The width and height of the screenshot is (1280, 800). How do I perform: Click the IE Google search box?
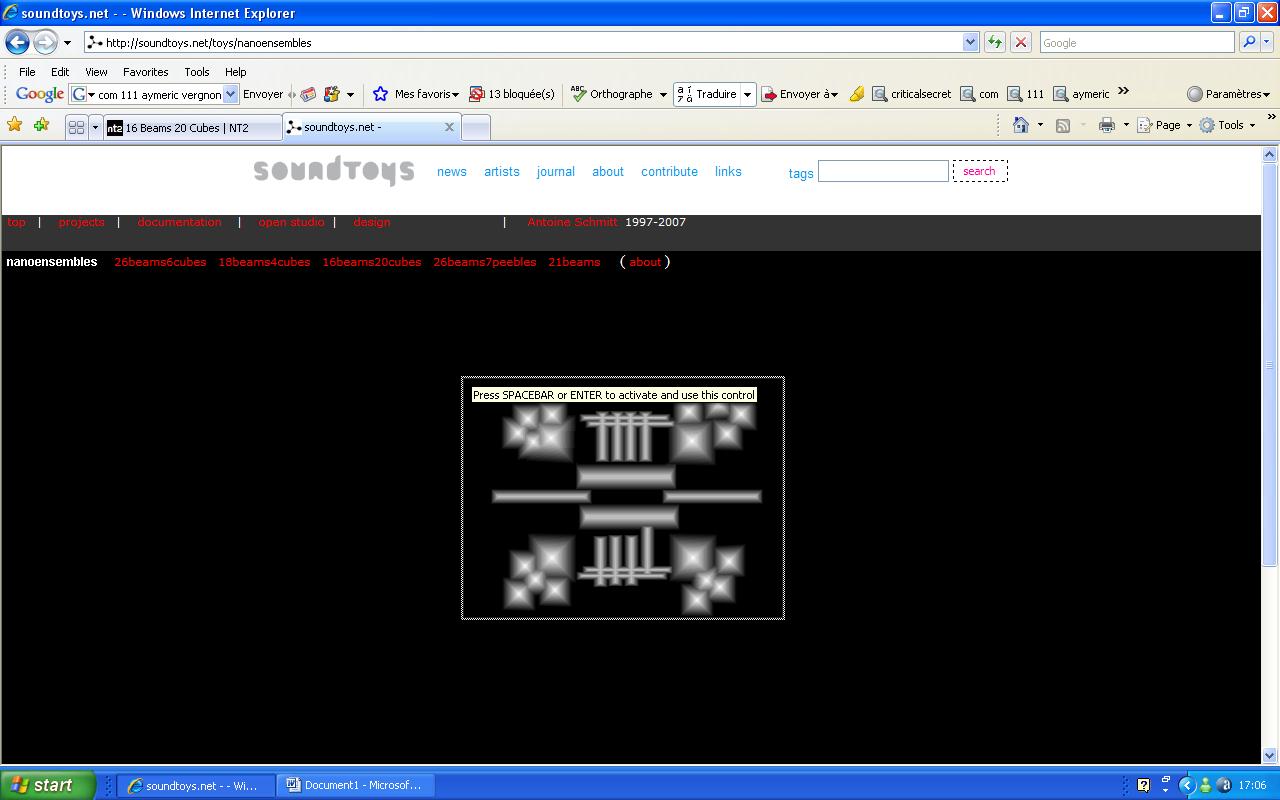pos(1136,42)
